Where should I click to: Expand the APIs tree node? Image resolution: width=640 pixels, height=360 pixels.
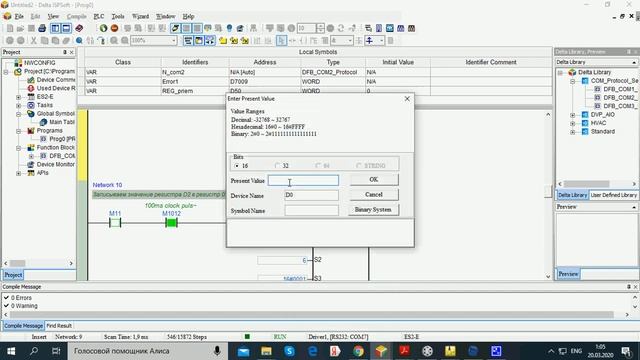coord(18,173)
